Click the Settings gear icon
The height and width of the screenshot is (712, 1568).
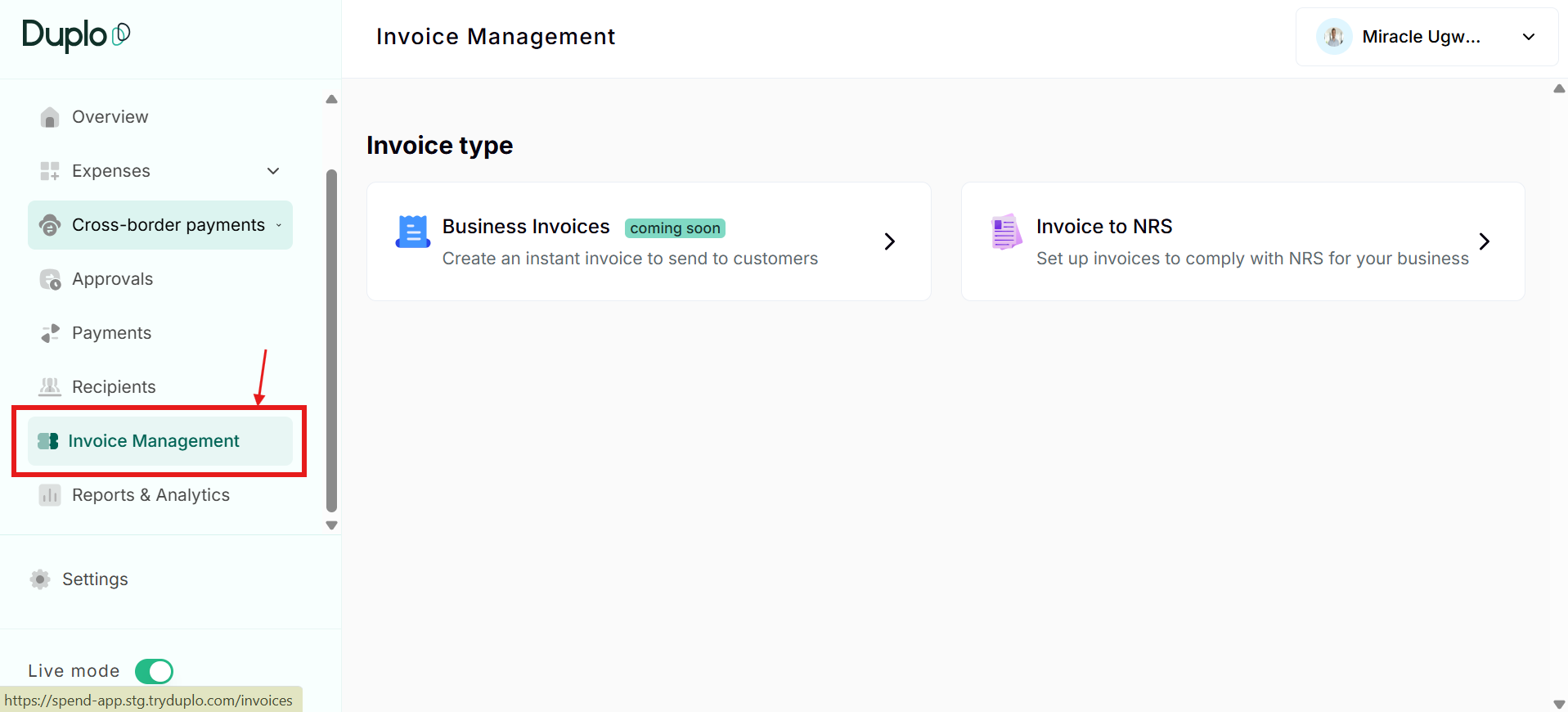coord(40,579)
